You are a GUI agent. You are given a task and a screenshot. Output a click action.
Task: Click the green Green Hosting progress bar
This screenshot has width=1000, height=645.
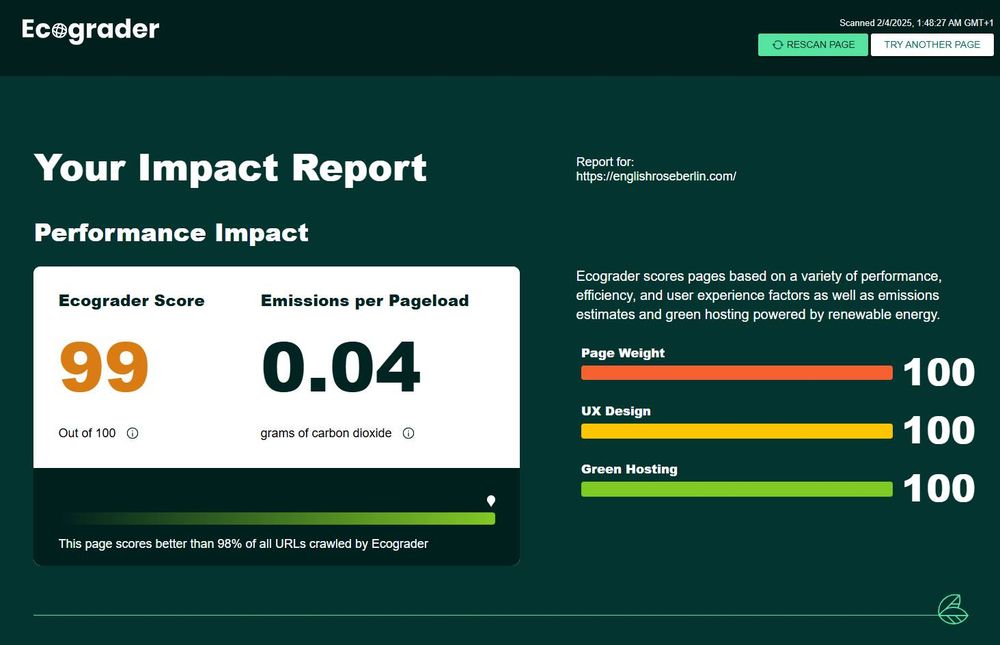(x=736, y=489)
